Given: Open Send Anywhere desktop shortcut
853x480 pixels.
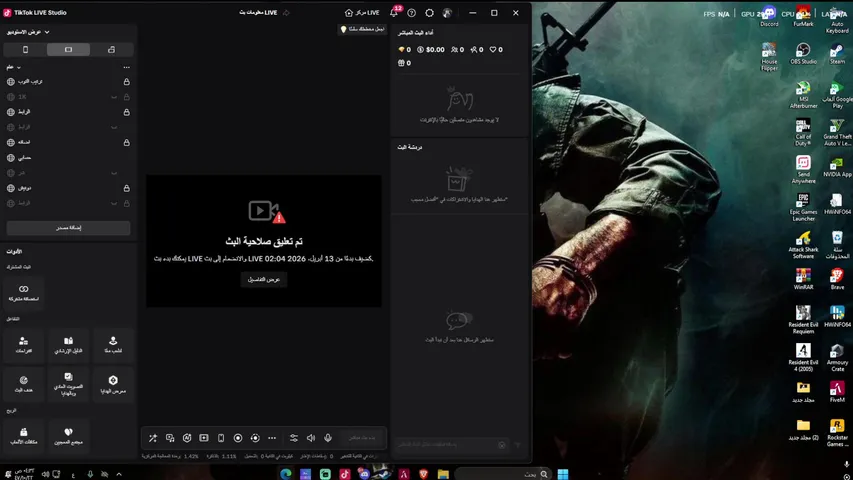Looking at the screenshot, I should click(803, 170).
